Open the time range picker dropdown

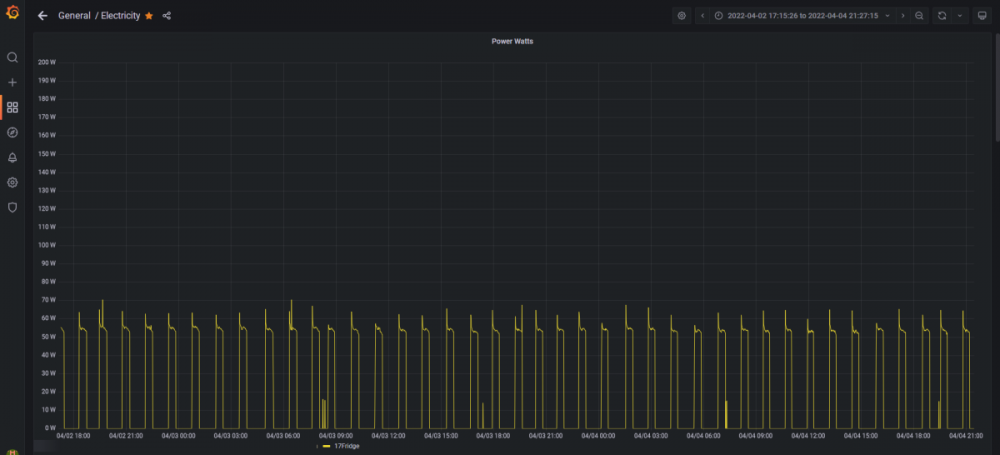[802, 16]
